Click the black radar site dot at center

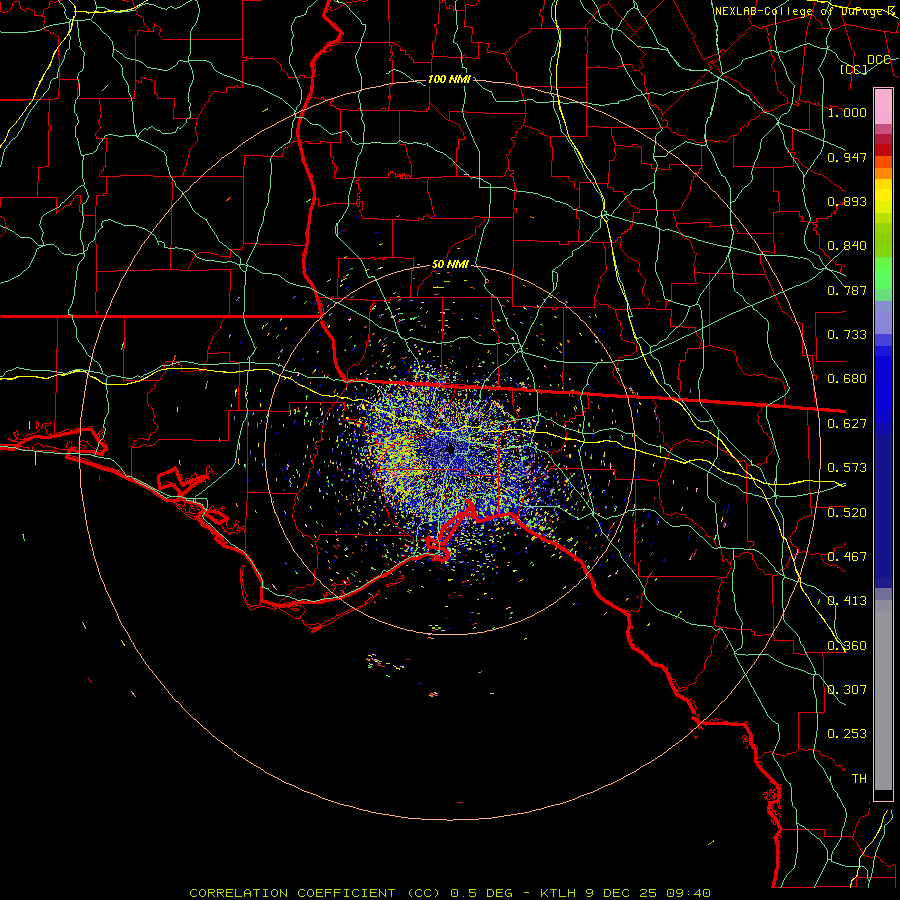click(x=451, y=448)
